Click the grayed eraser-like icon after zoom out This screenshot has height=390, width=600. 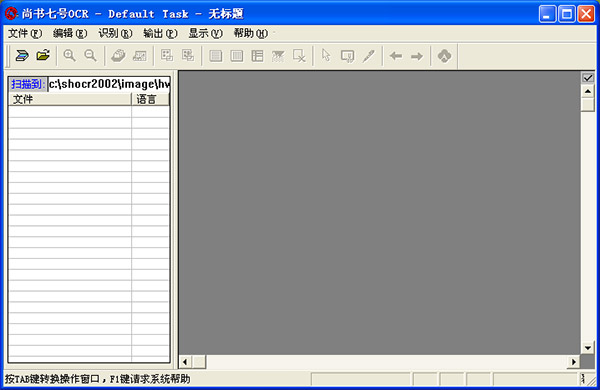(118, 56)
